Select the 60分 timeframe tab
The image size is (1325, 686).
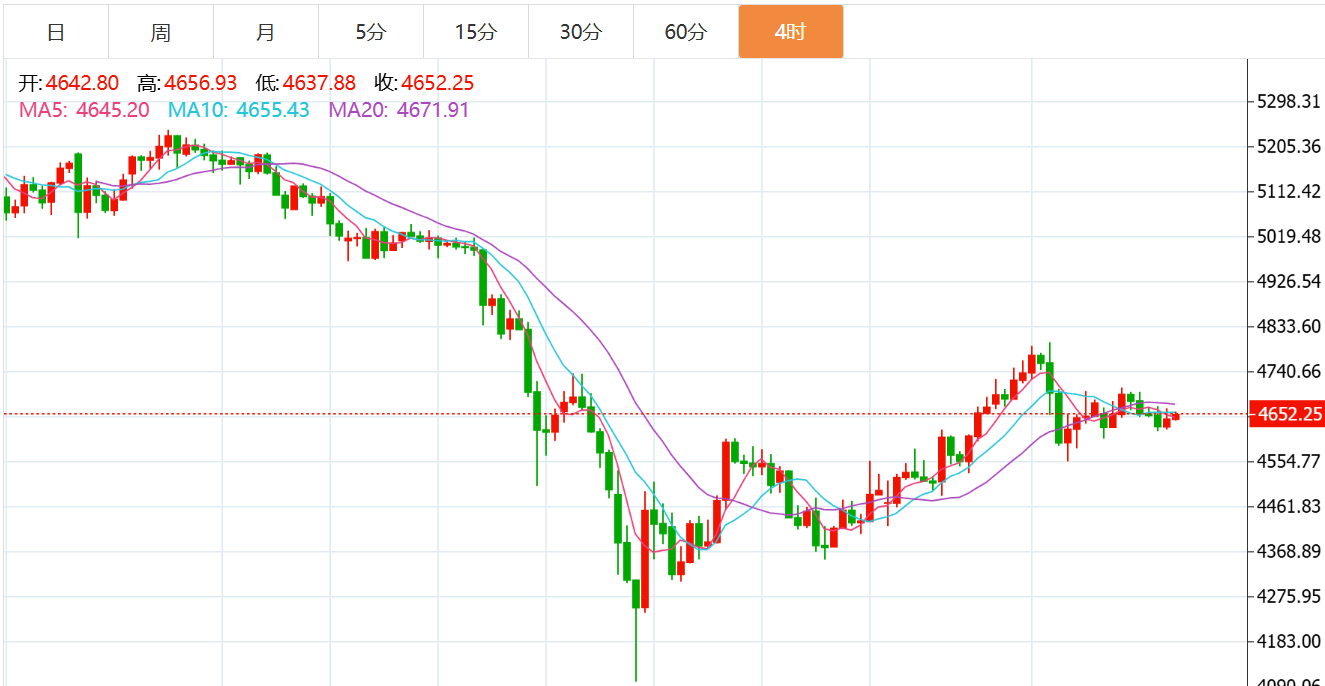[x=686, y=32]
